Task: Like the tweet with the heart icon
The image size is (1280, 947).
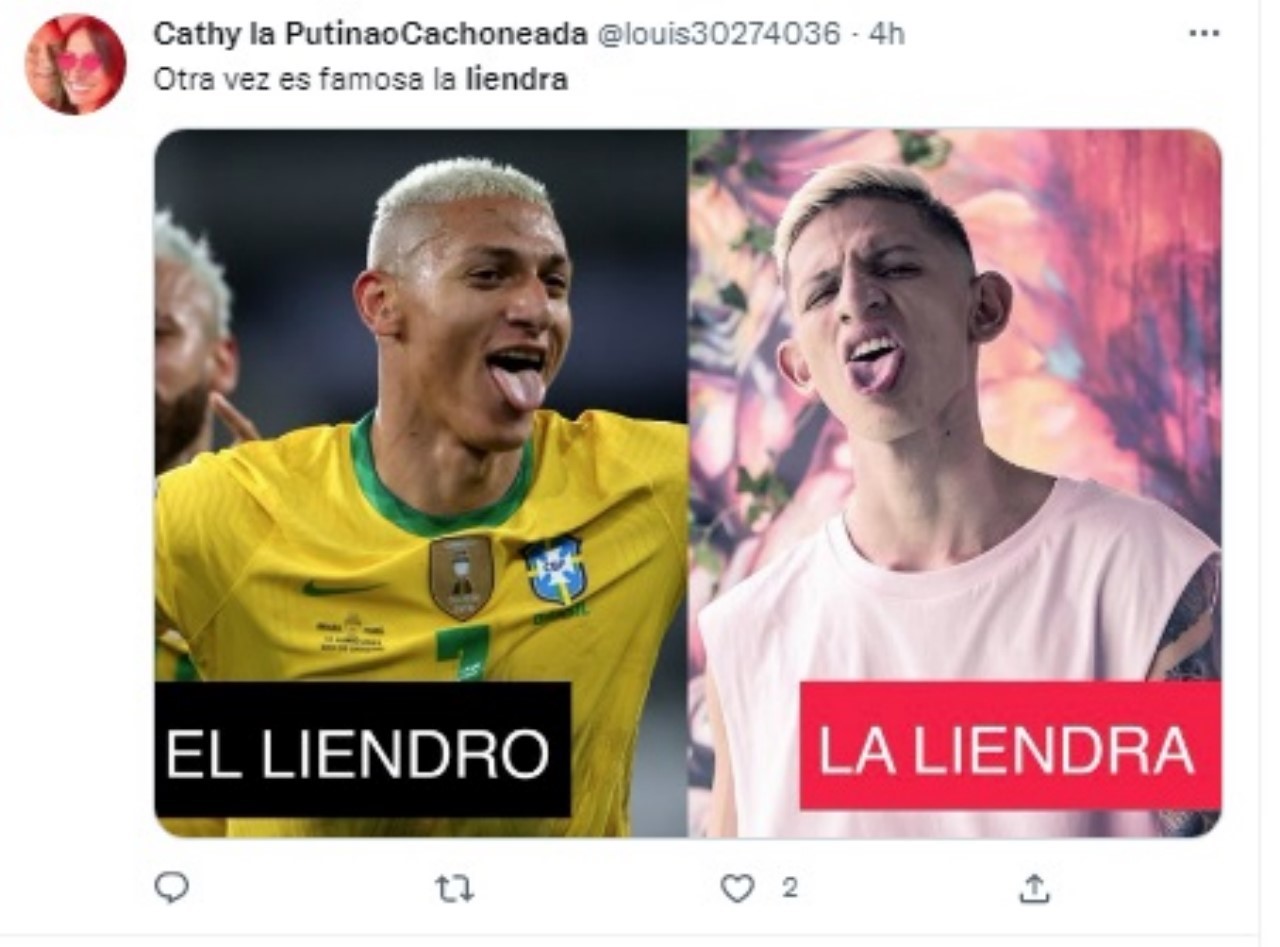Action: [737, 888]
